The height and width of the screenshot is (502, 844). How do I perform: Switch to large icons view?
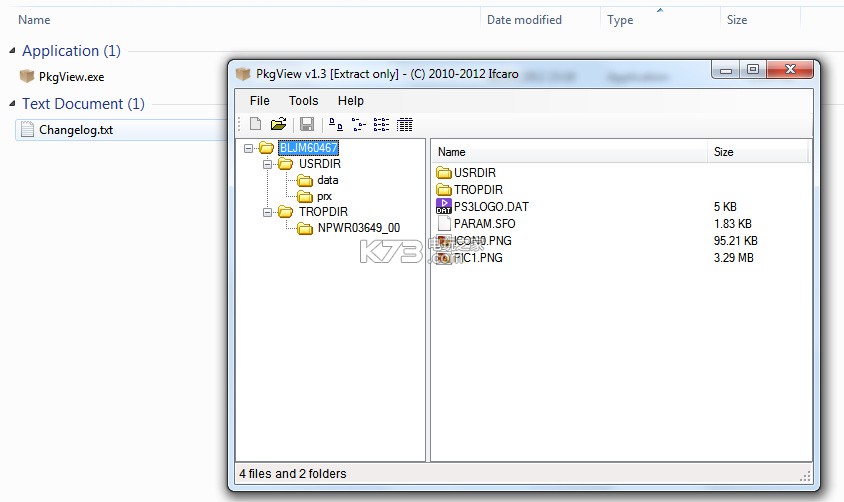(336, 124)
